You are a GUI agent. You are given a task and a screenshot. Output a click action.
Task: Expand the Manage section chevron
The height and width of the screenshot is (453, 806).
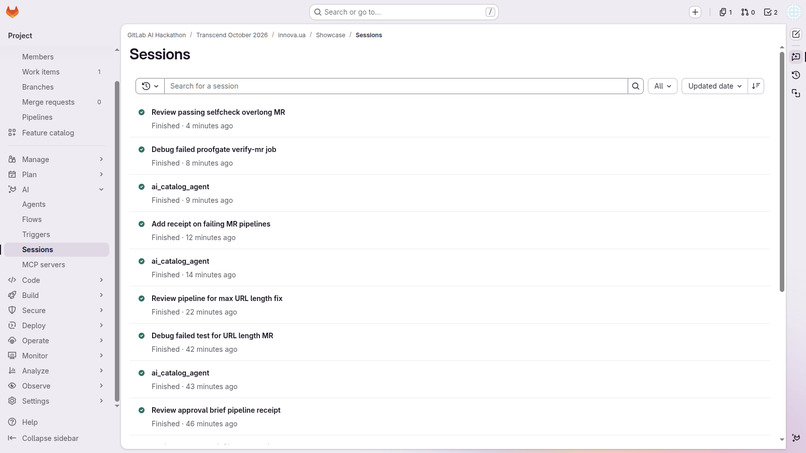(101, 159)
